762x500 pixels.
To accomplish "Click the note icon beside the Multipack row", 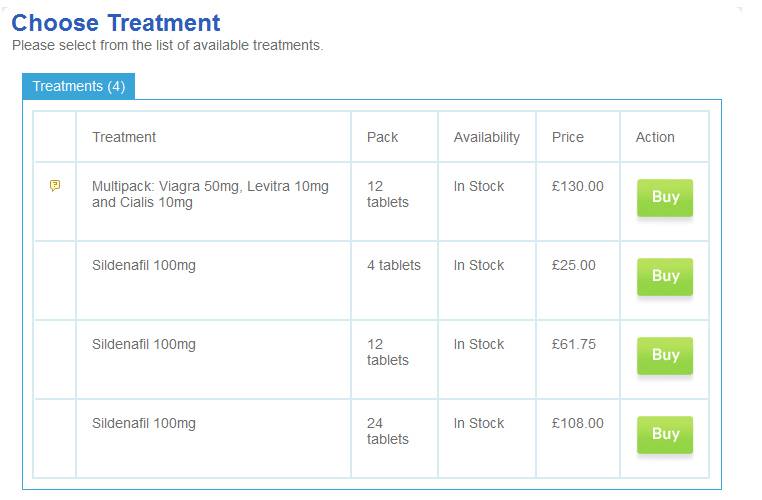I will pos(55,185).
